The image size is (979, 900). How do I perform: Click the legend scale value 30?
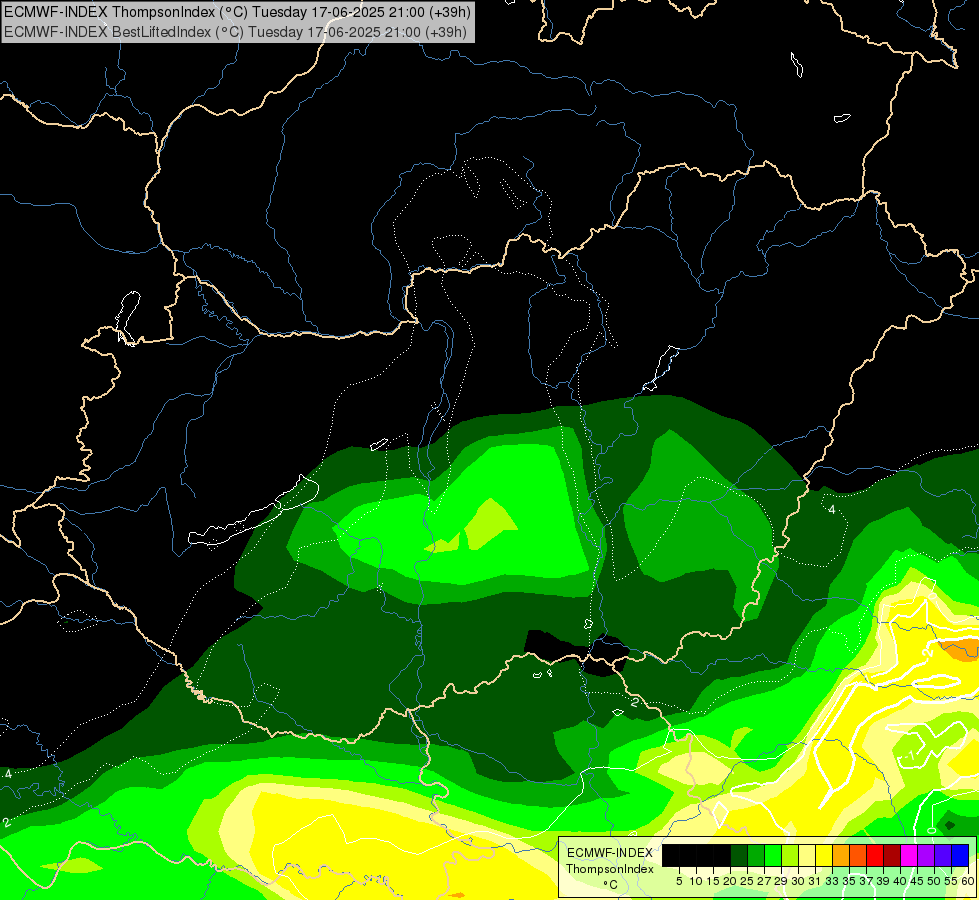(798, 881)
